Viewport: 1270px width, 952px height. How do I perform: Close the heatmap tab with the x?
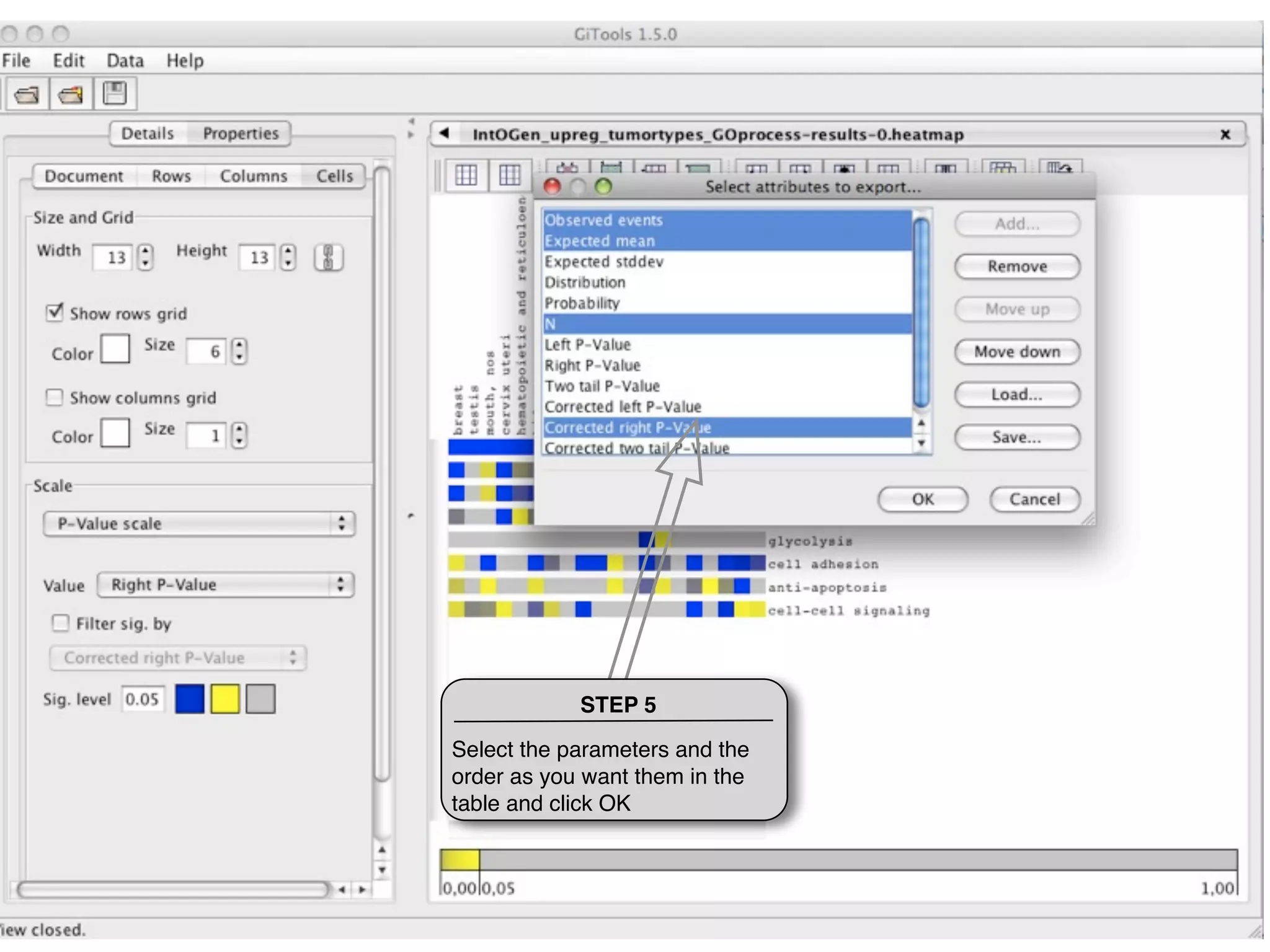click(x=1225, y=134)
